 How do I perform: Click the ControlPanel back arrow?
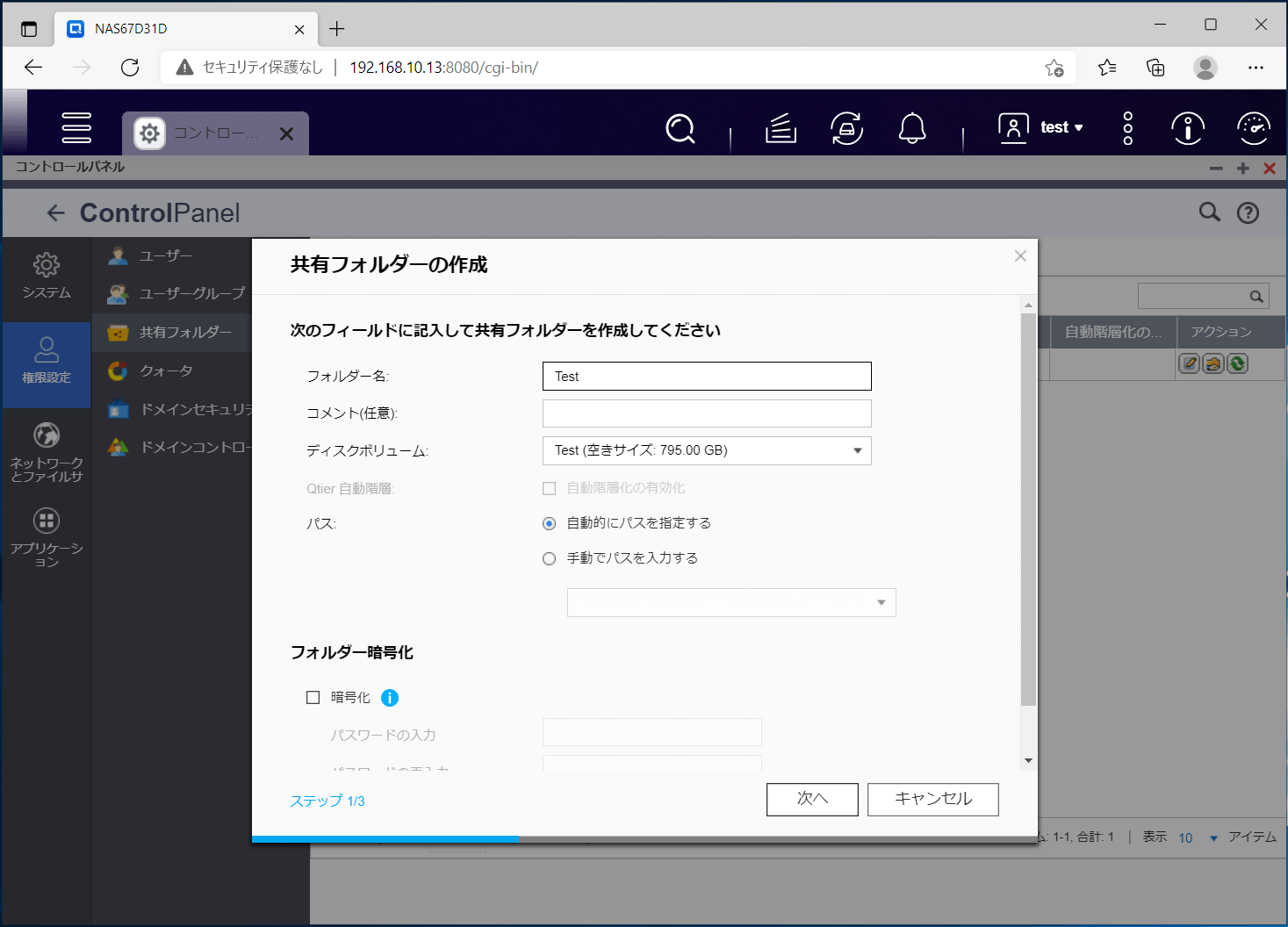56,212
